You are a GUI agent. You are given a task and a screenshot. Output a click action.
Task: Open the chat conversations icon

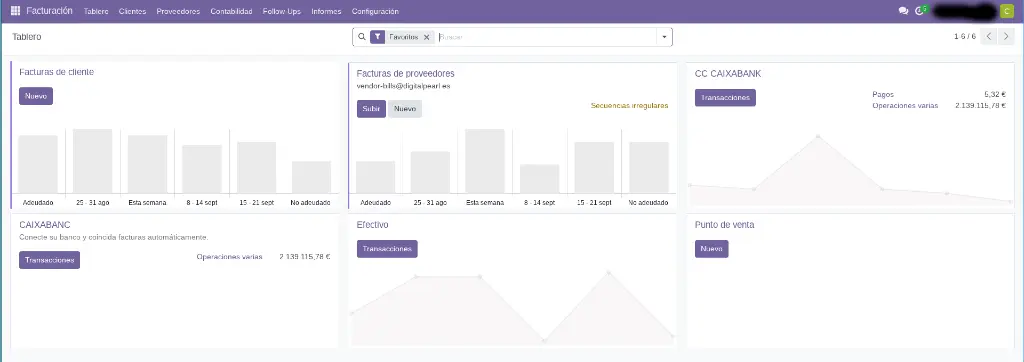[x=903, y=11]
